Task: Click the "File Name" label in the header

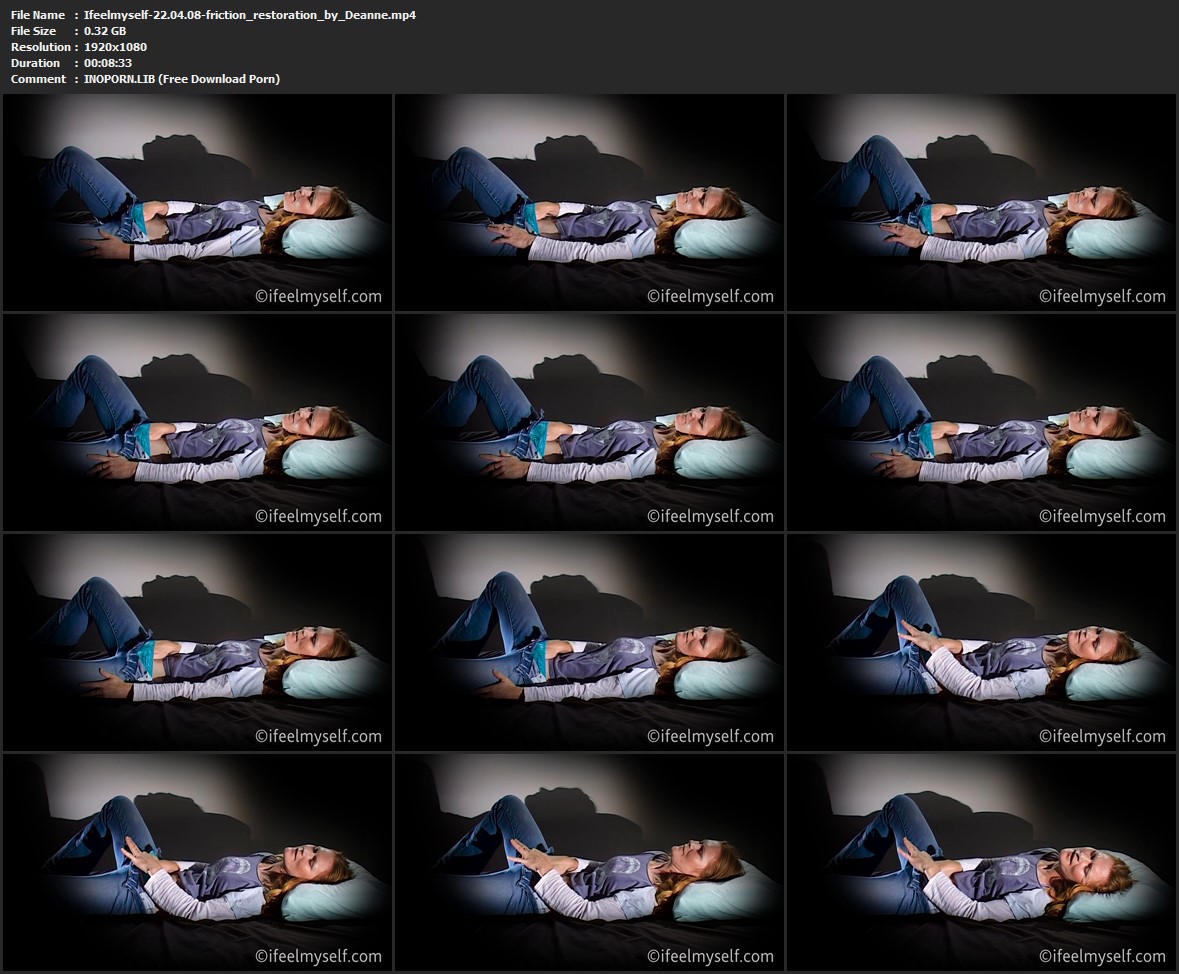Action: coord(38,15)
